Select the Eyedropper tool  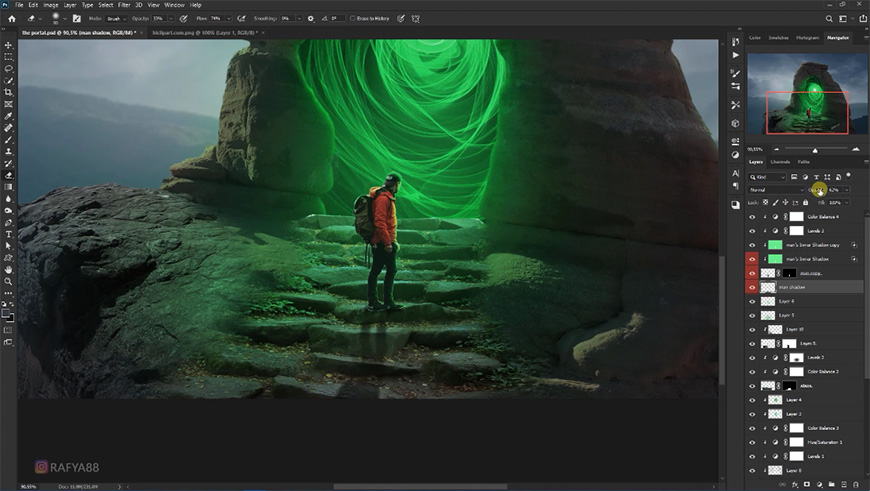pyautogui.click(x=8, y=116)
